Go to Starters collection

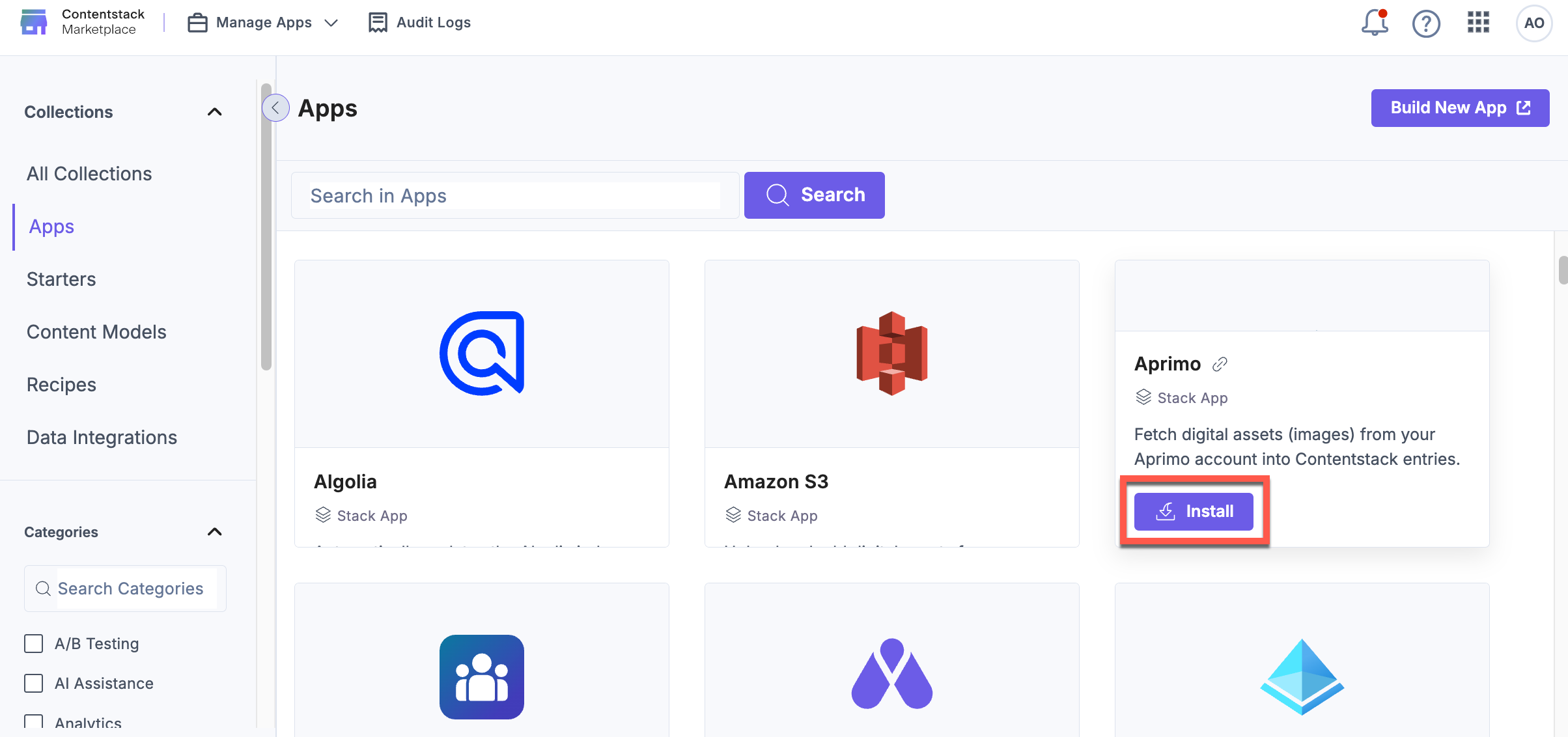pyautogui.click(x=61, y=279)
